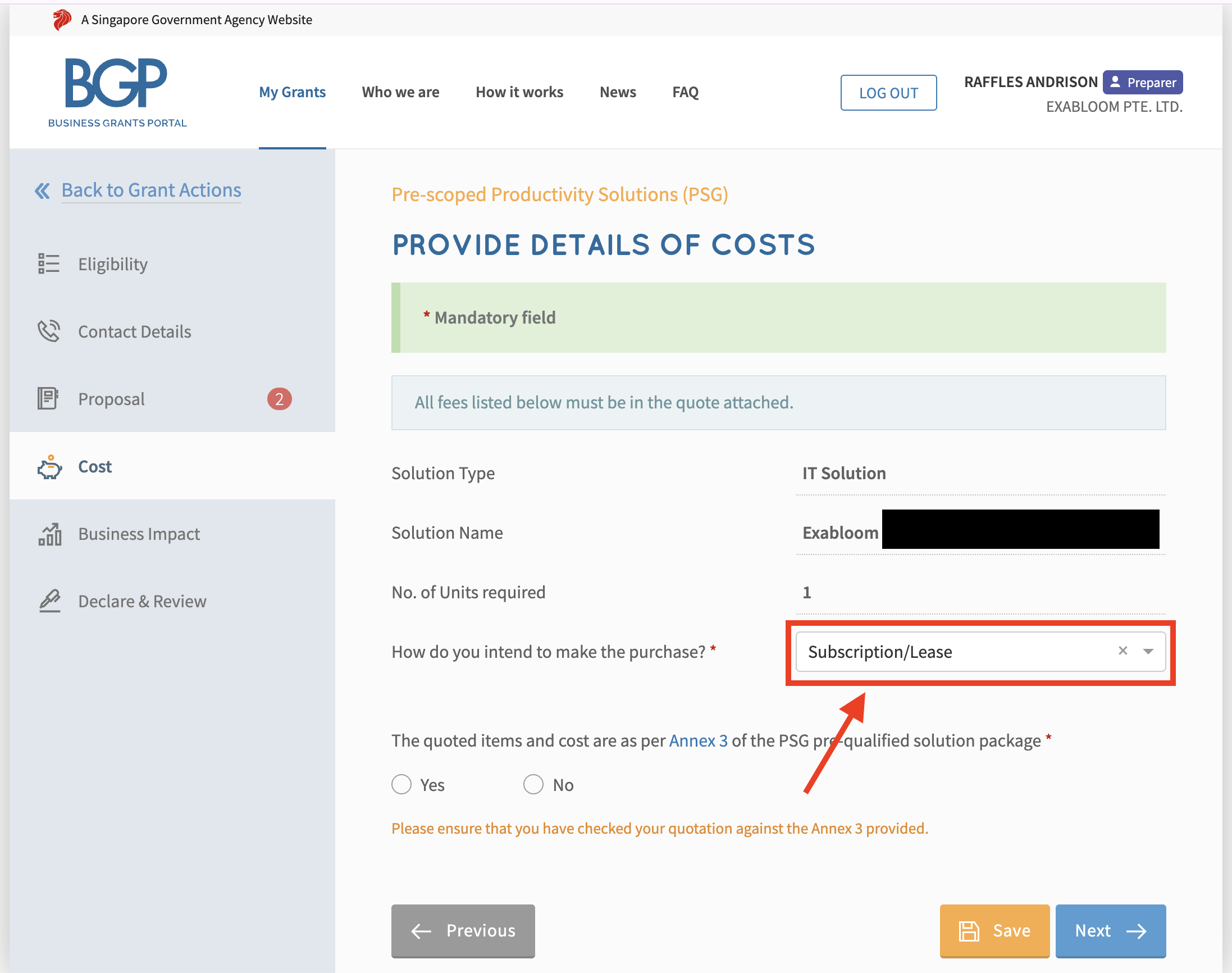Viewport: 1232px width, 973px height.
Task: Click the Business Impact bar chart icon
Action: 50,534
